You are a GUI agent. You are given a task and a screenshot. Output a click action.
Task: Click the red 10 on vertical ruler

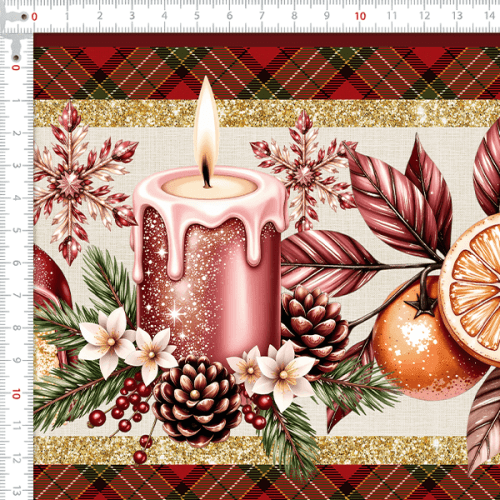pyautogui.click(x=16, y=394)
